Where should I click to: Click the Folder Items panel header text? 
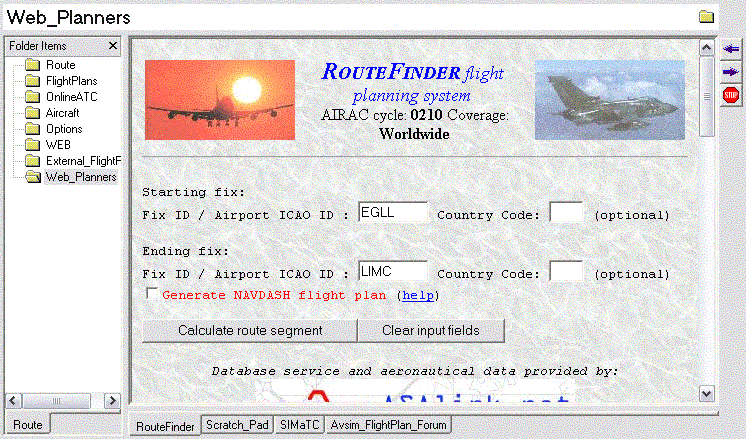click(x=38, y=46)
